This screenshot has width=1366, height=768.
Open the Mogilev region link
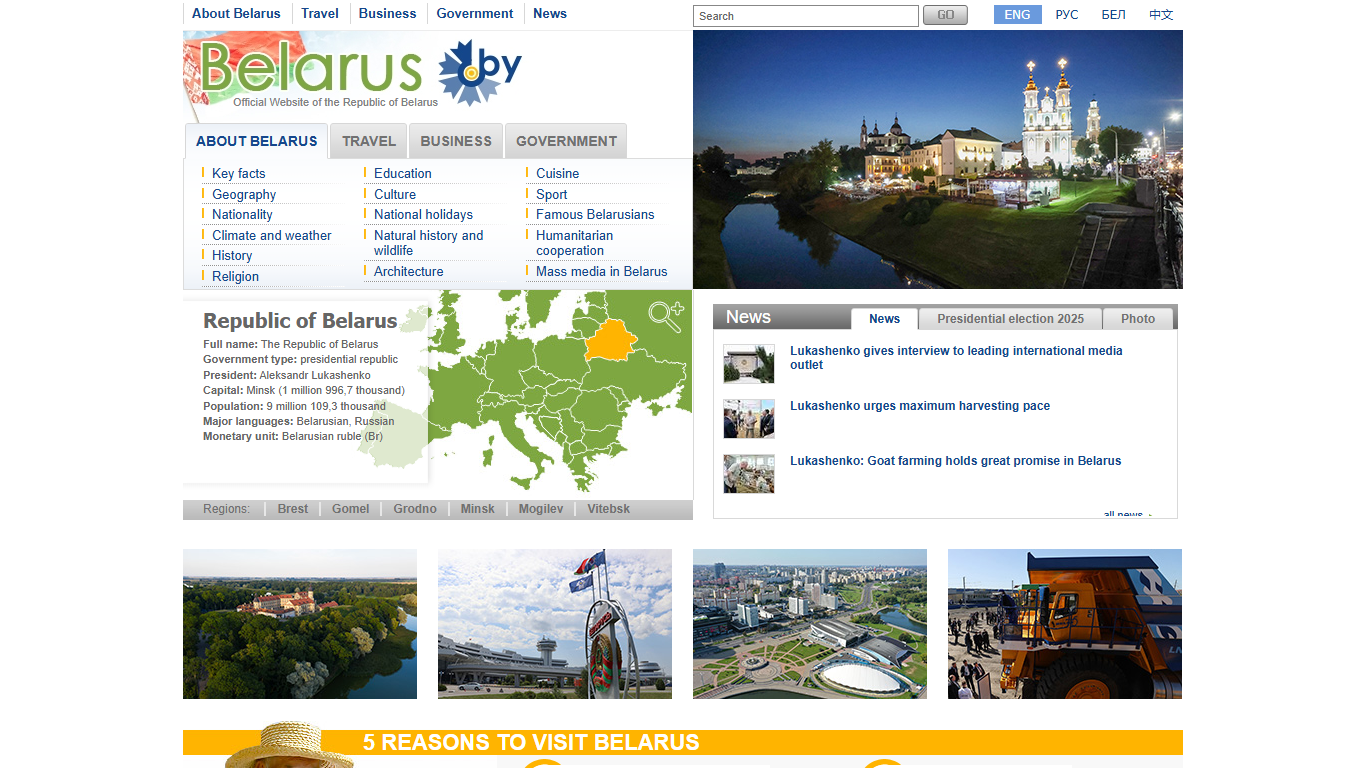click(541, 509)
